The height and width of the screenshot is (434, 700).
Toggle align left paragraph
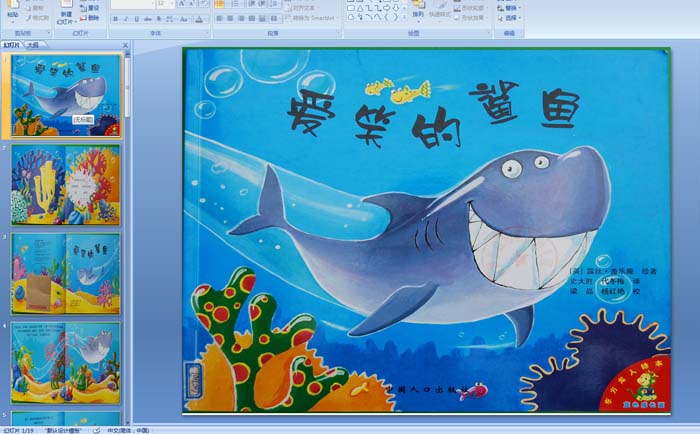[220, 18]
